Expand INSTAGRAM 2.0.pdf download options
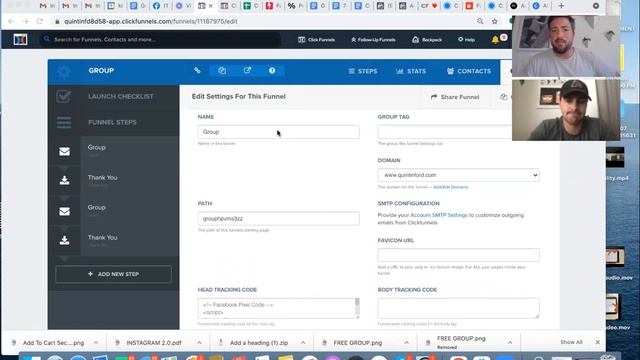Image resolution: width=640 pixels, height=360 pixels. pyautogui.click(x=199, y=343)
